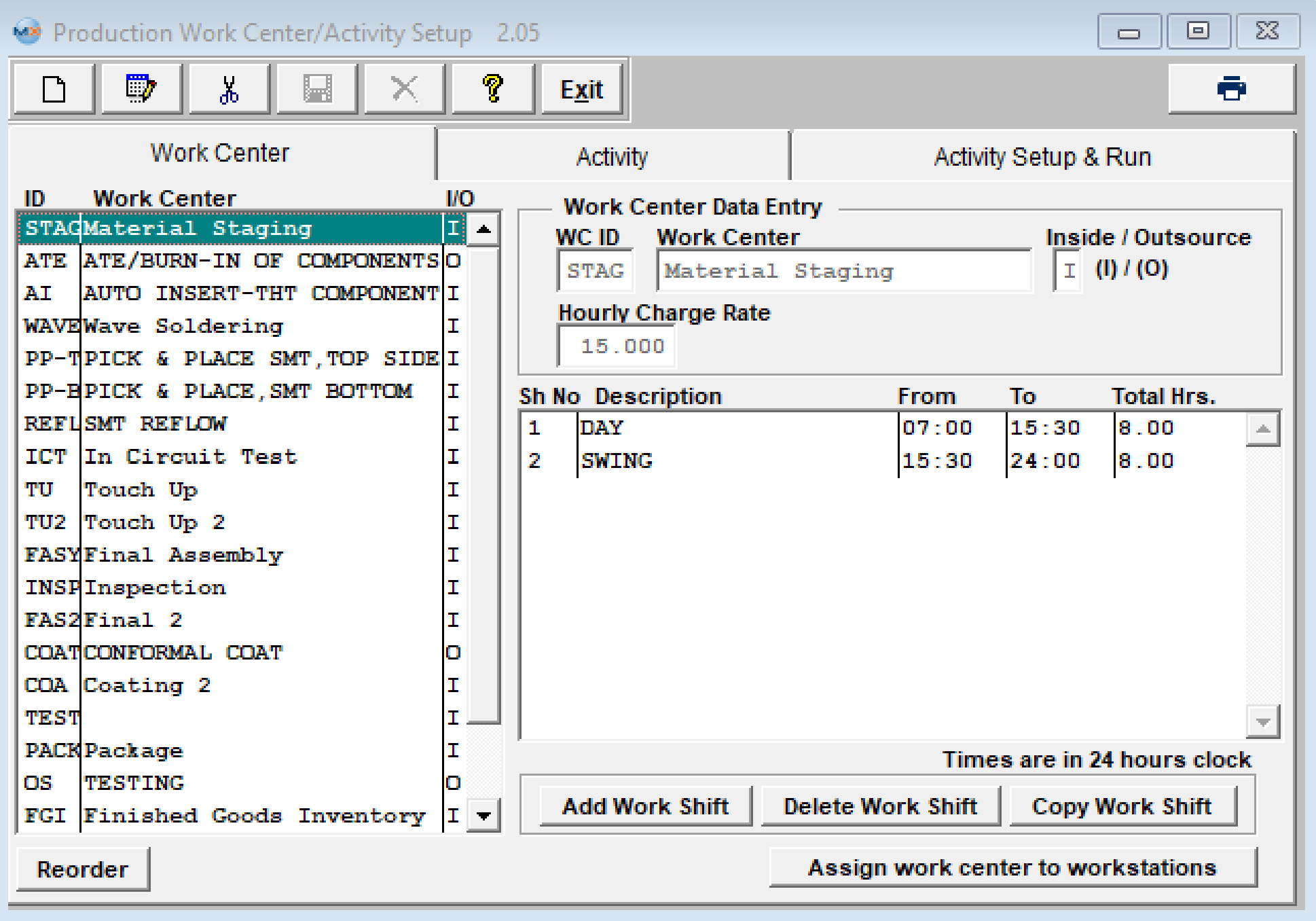Click the printer icon button

point(1231,89)
